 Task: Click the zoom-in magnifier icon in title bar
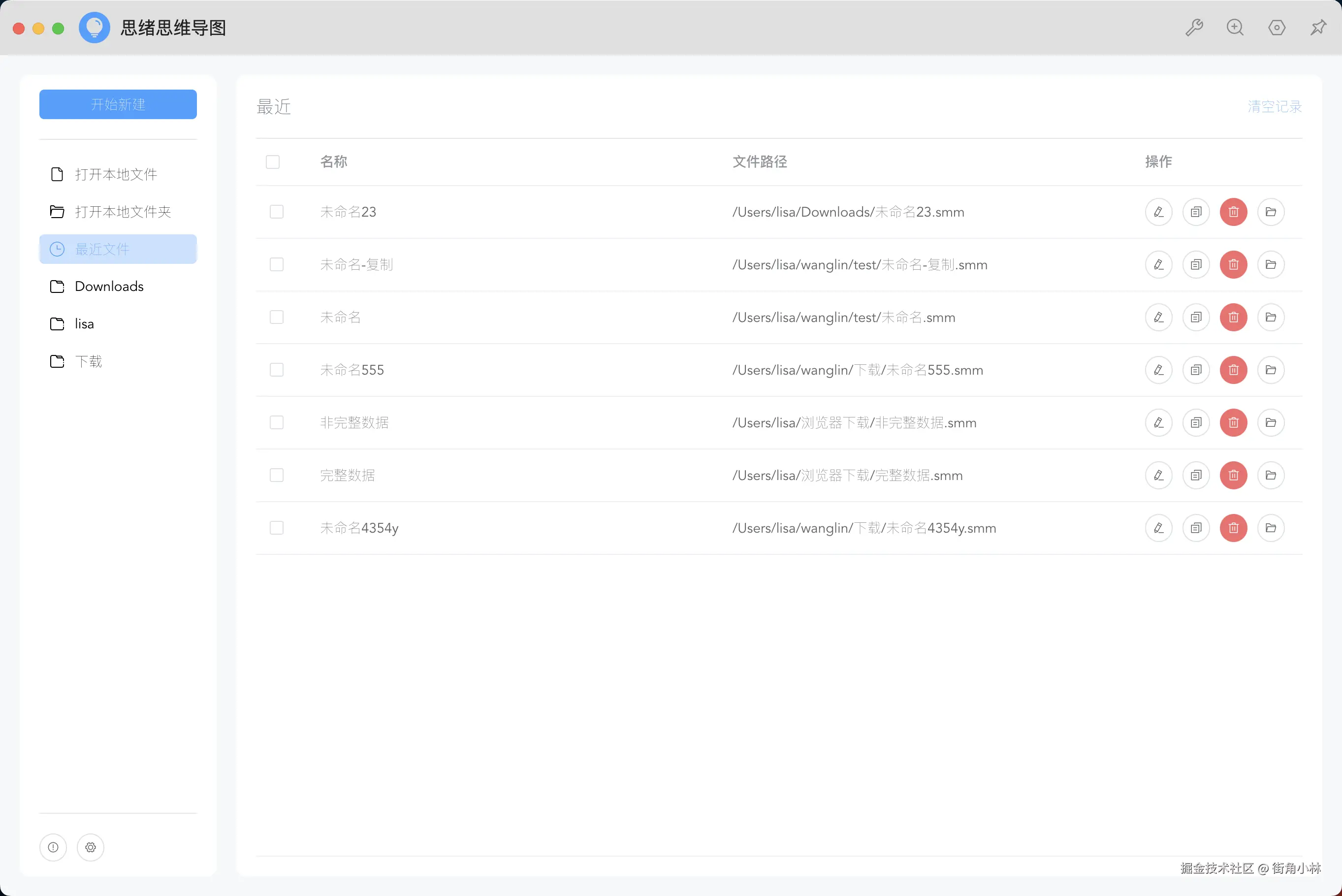click(x=1235, y=28)
